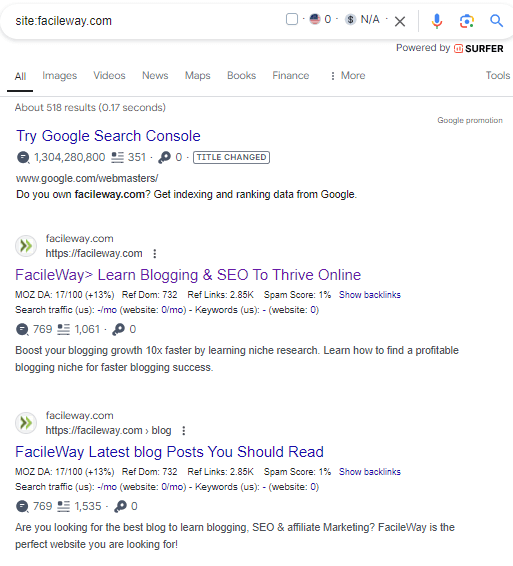Open three-dot menu next to https://facileway.com
The height and width of the screenshot is (566, 513).
(x=155, y=254)
